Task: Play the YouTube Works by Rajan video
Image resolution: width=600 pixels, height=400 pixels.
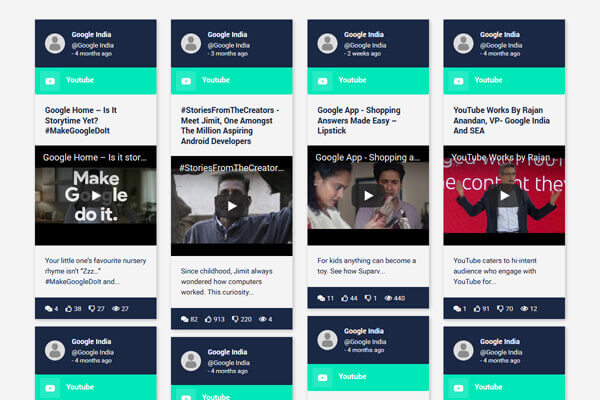Action: click(x=504, y=196)
